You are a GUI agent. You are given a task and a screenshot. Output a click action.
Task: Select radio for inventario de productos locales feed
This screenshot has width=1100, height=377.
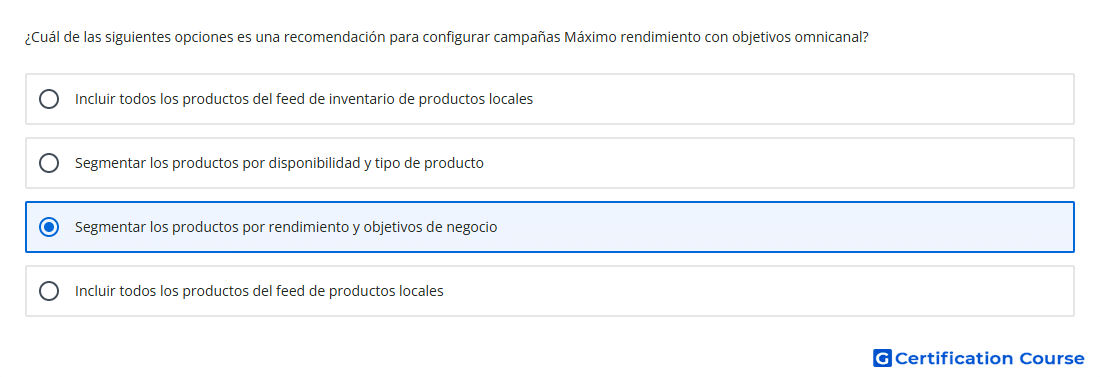click(x=49, y=99)
